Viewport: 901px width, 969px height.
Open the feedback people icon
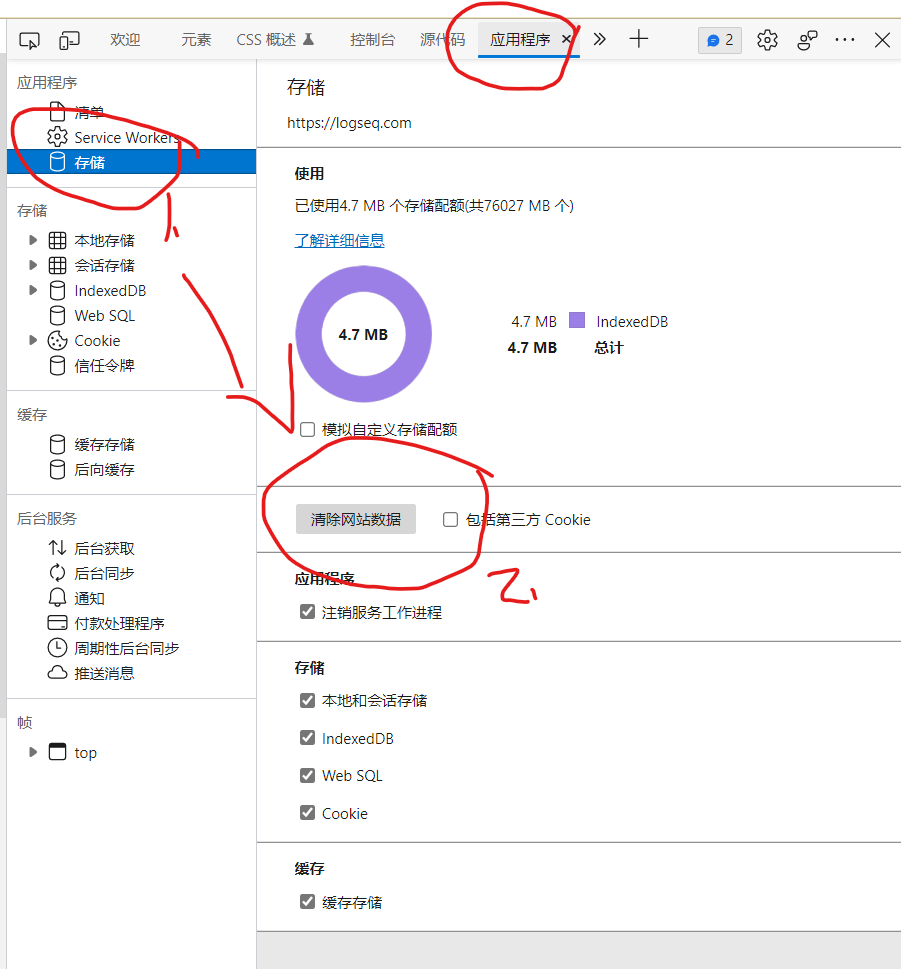click(806, 40)
